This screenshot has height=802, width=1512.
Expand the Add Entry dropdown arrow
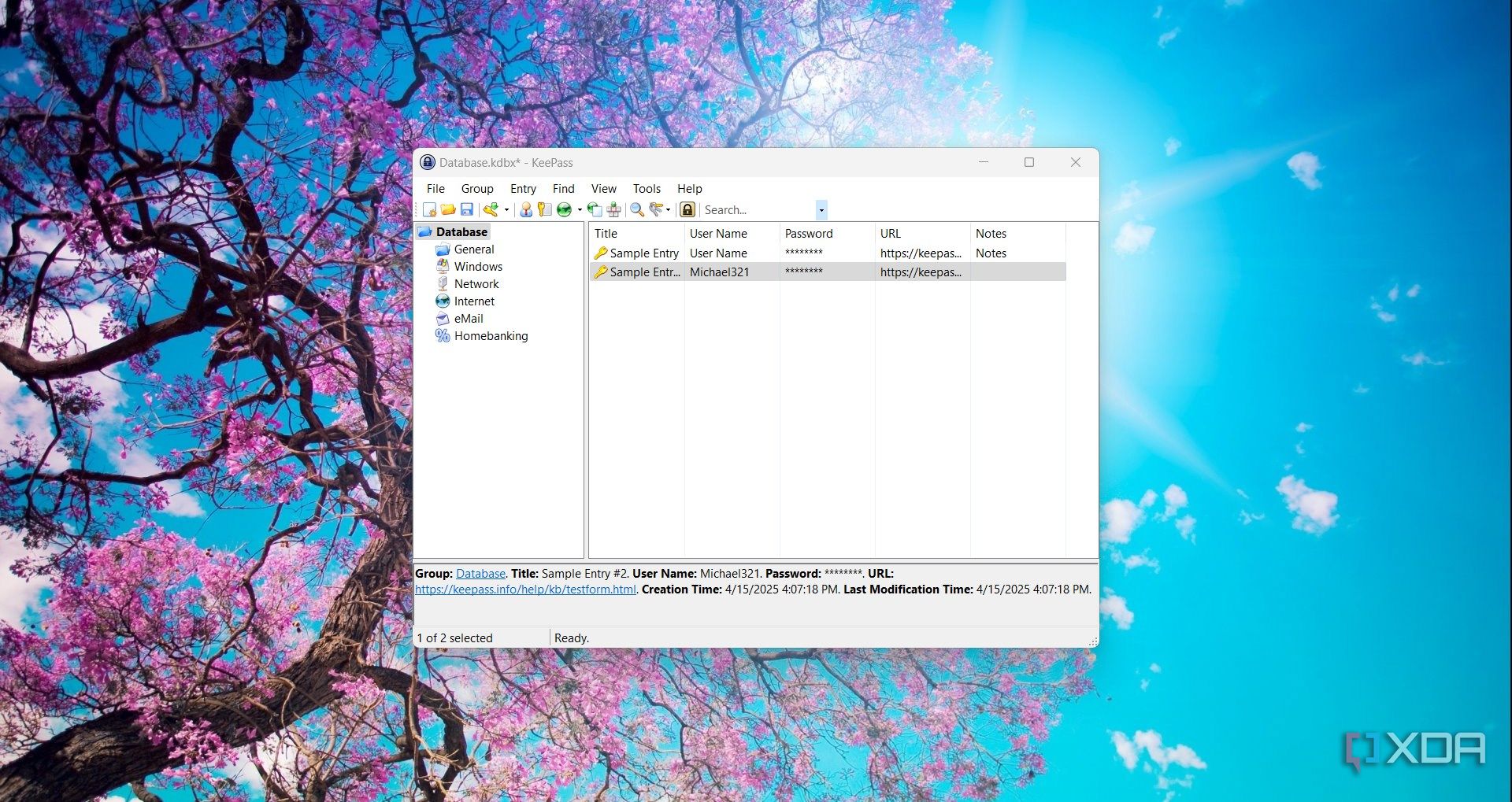506,210
